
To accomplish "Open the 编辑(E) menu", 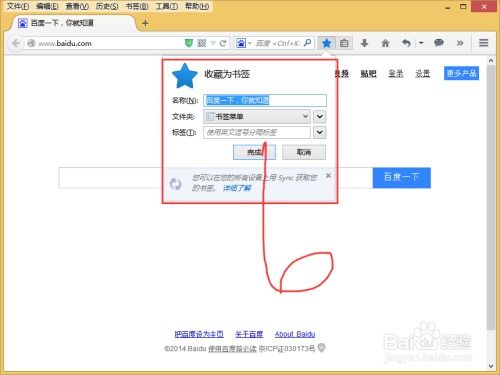I will tap(47, 6).
